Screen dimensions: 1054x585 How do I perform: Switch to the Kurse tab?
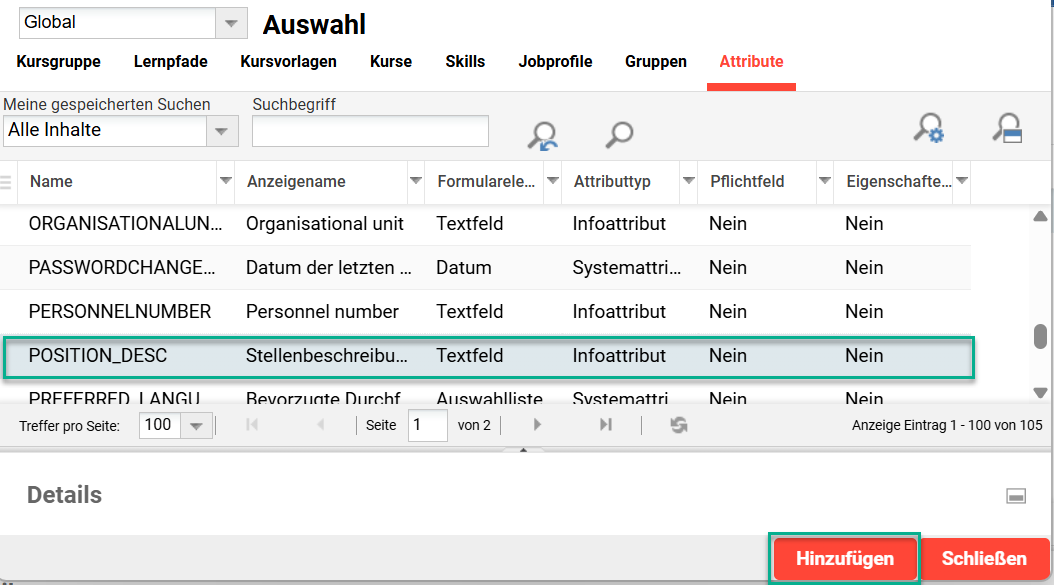(390, 61)
